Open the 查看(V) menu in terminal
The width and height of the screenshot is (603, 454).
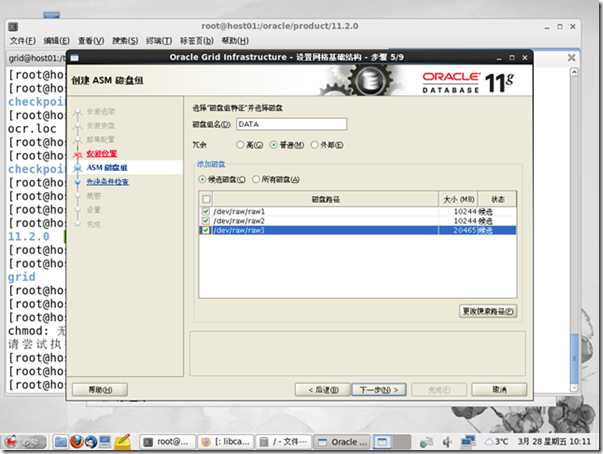pos(91,41)
